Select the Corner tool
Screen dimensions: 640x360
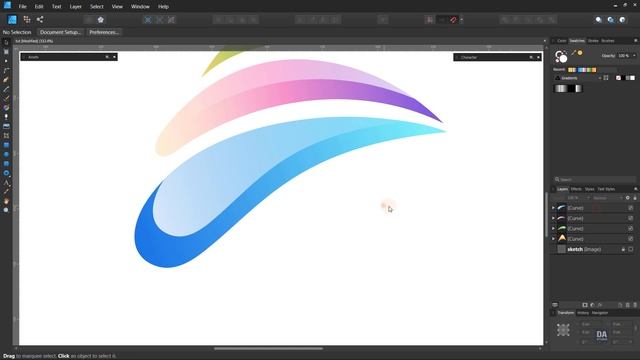coord(6,71)
